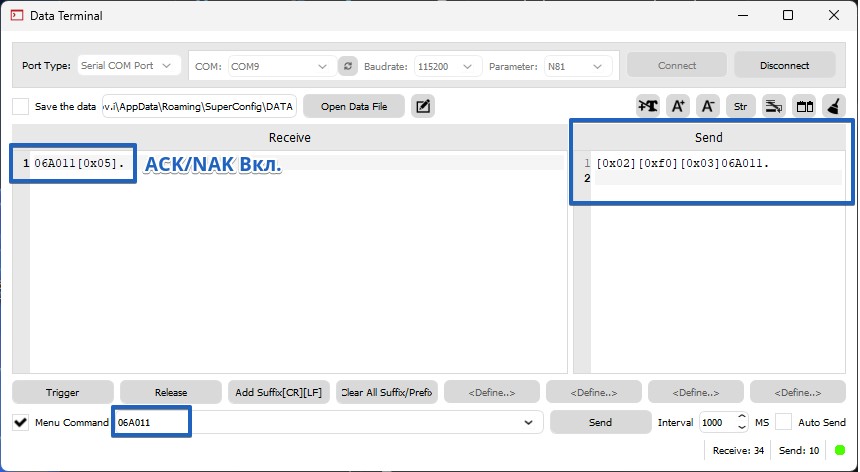Click the split columns view icon
The width and height of the screenshot is (860, 472).
click(x=803, y=106)
